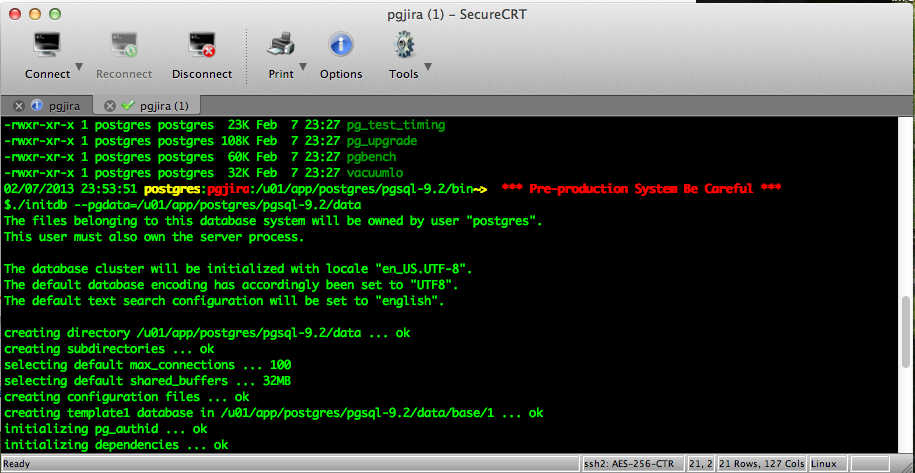The height and width of the screenshot is (473, 915).
Task: Click the Tools gear icon
Action: pyautogui.click(x=404, y=45)
